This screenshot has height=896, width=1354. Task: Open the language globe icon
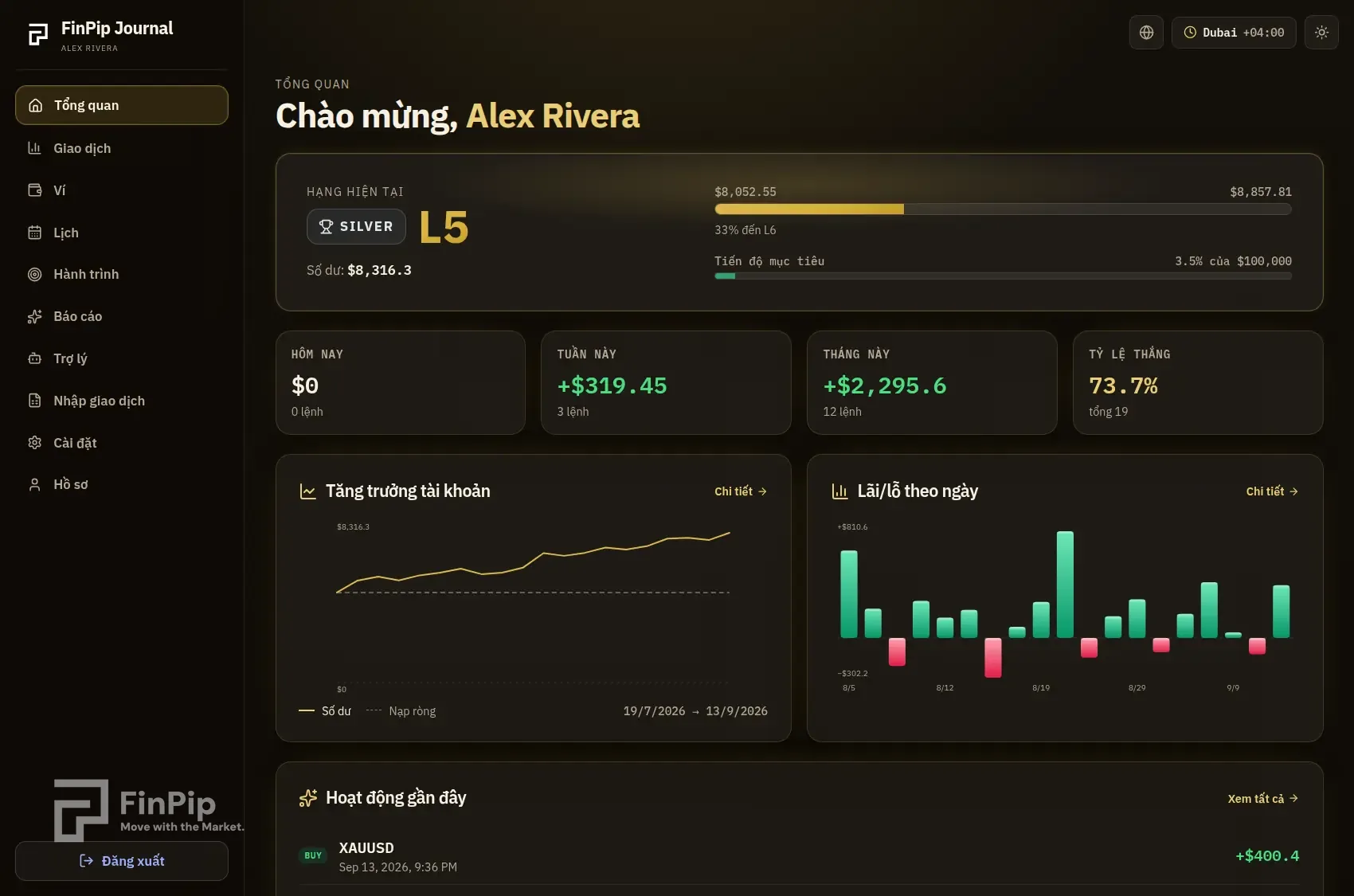(x=1146, y=33)
